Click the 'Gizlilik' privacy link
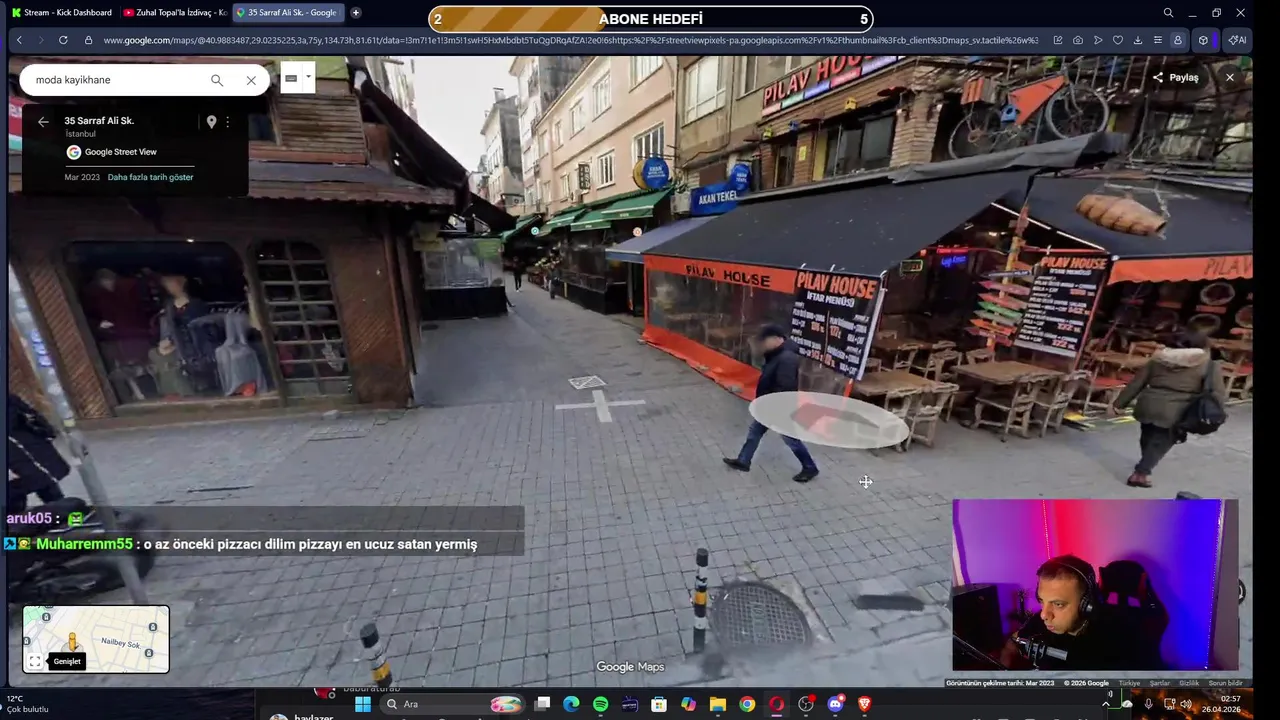Screen dimensions: 1280x720 click(x=1189, y=683)
